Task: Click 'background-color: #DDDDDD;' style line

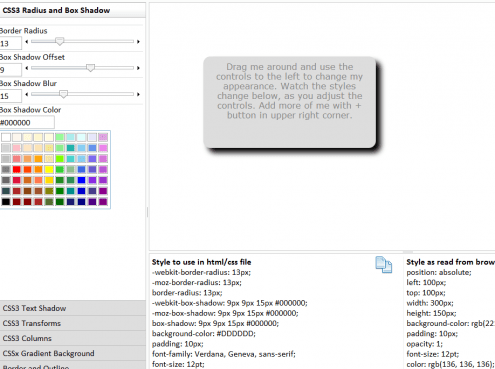Action: tap(204, 333)
